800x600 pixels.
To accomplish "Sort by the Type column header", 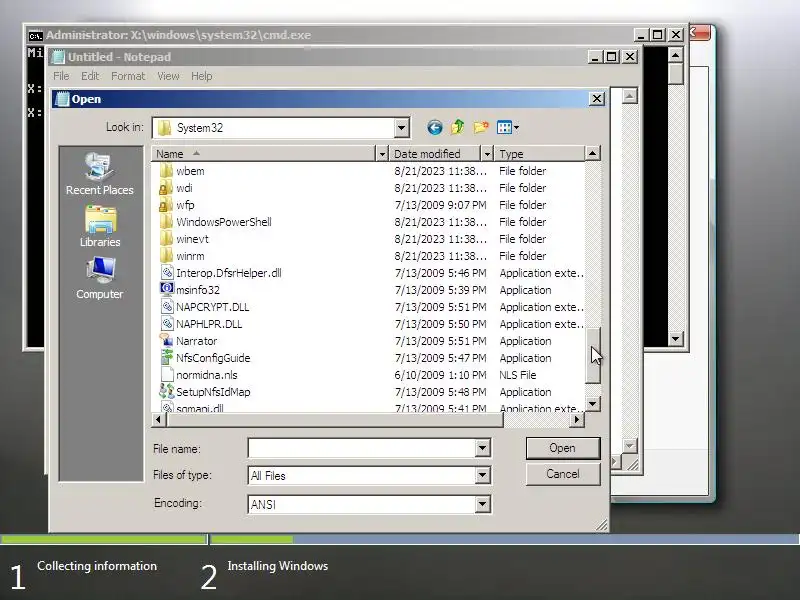I will [540, 154].
